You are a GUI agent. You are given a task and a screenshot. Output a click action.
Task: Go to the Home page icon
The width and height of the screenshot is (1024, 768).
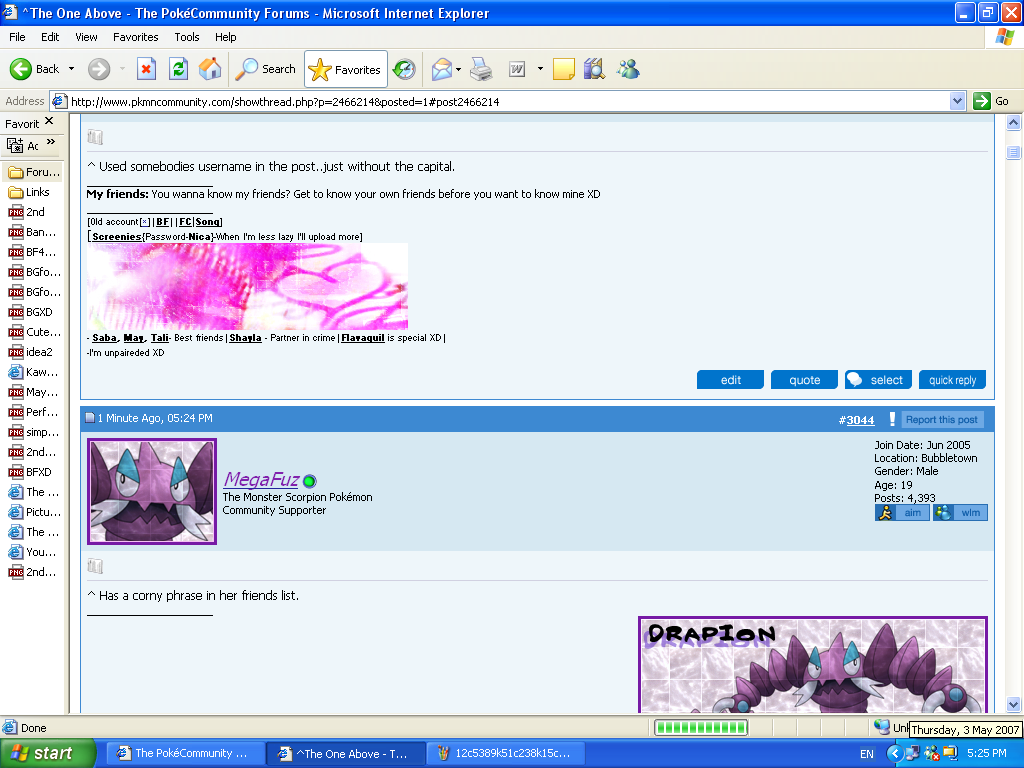[210, 69]
